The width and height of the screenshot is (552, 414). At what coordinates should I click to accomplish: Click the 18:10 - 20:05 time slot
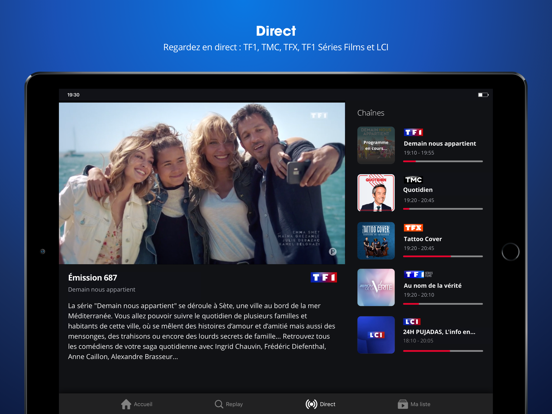[x=418, y=341]
